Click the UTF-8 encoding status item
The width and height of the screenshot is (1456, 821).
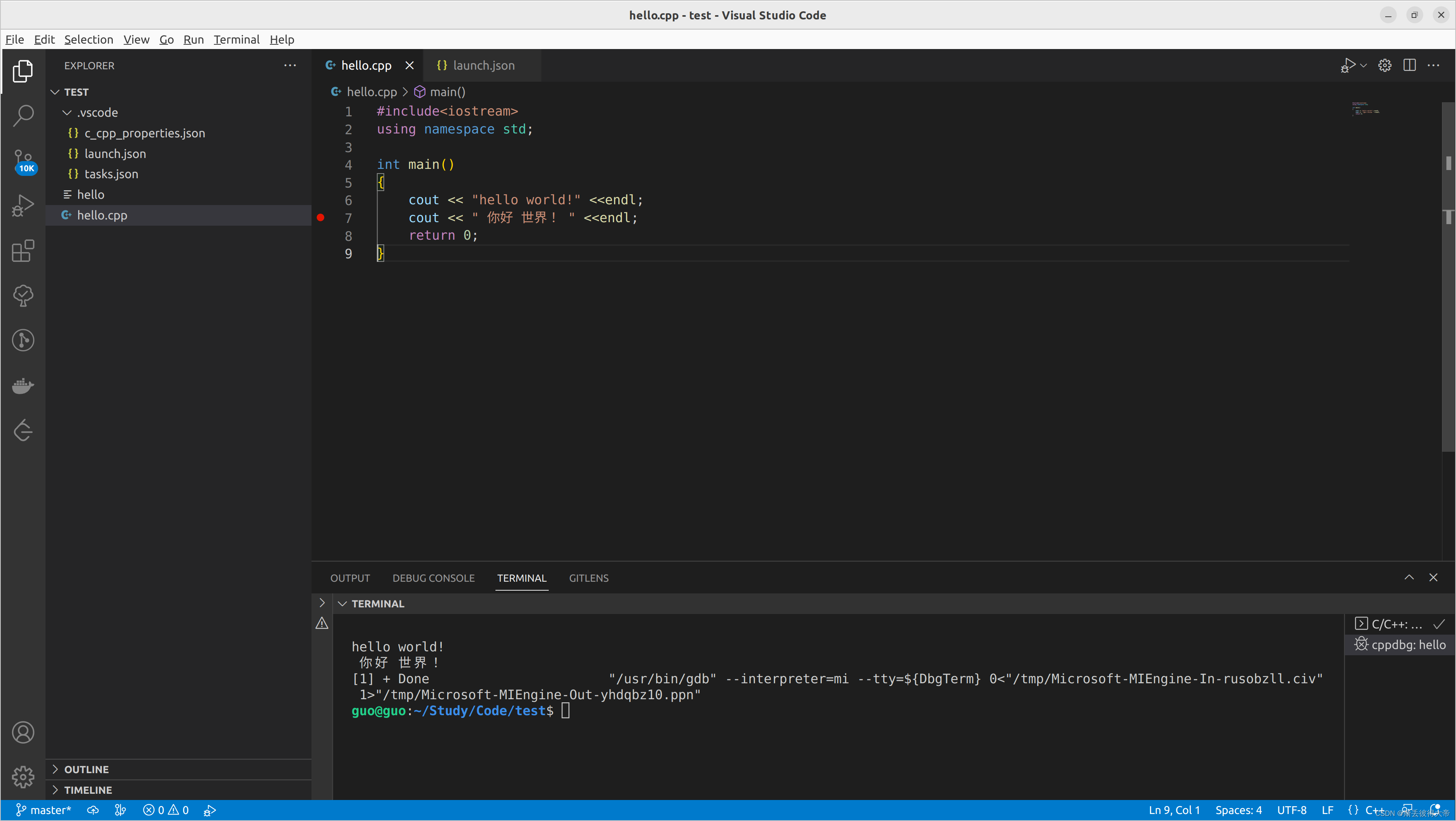click(1291, 810)
